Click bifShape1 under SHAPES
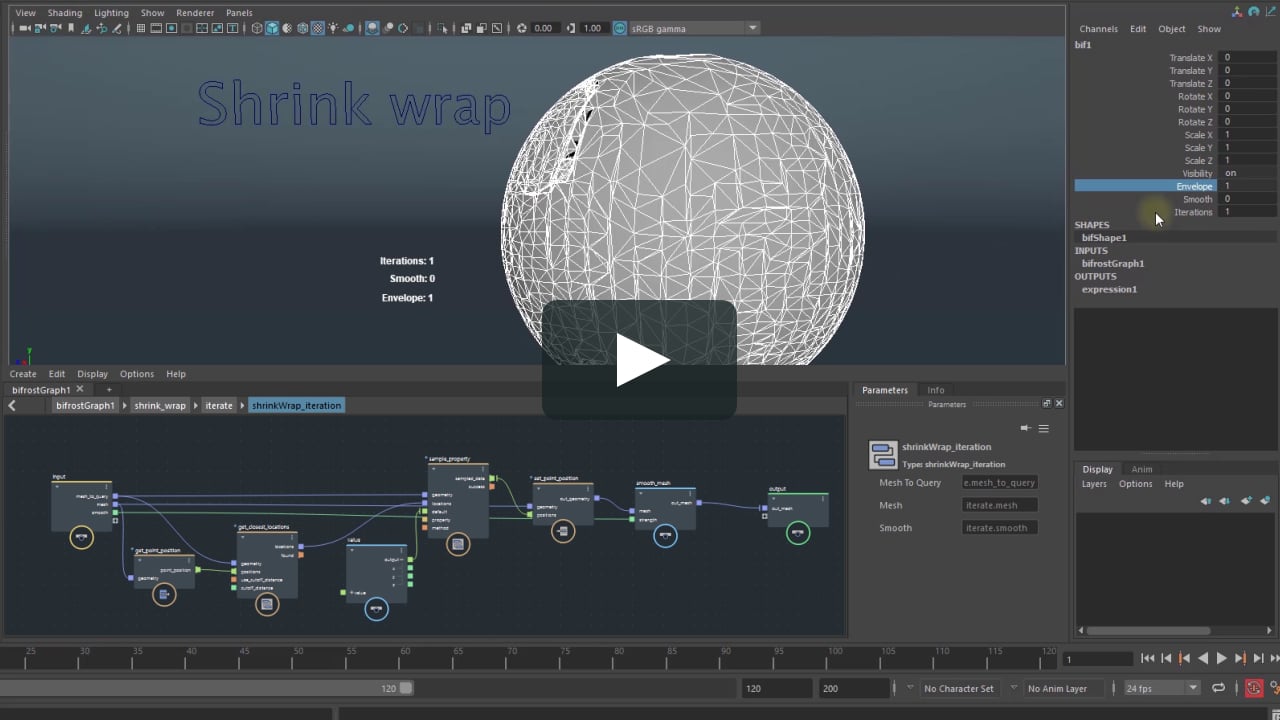This screenshot has height=720, width=1280. coord(1104,238)
